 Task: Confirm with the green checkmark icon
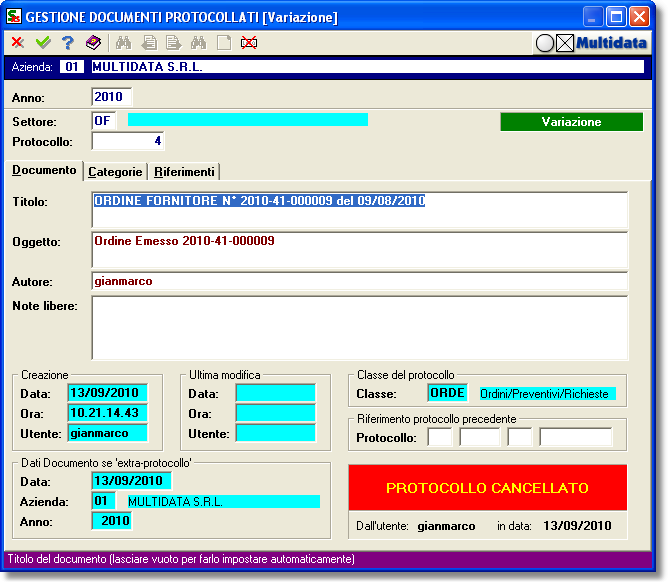coord(43,43)
